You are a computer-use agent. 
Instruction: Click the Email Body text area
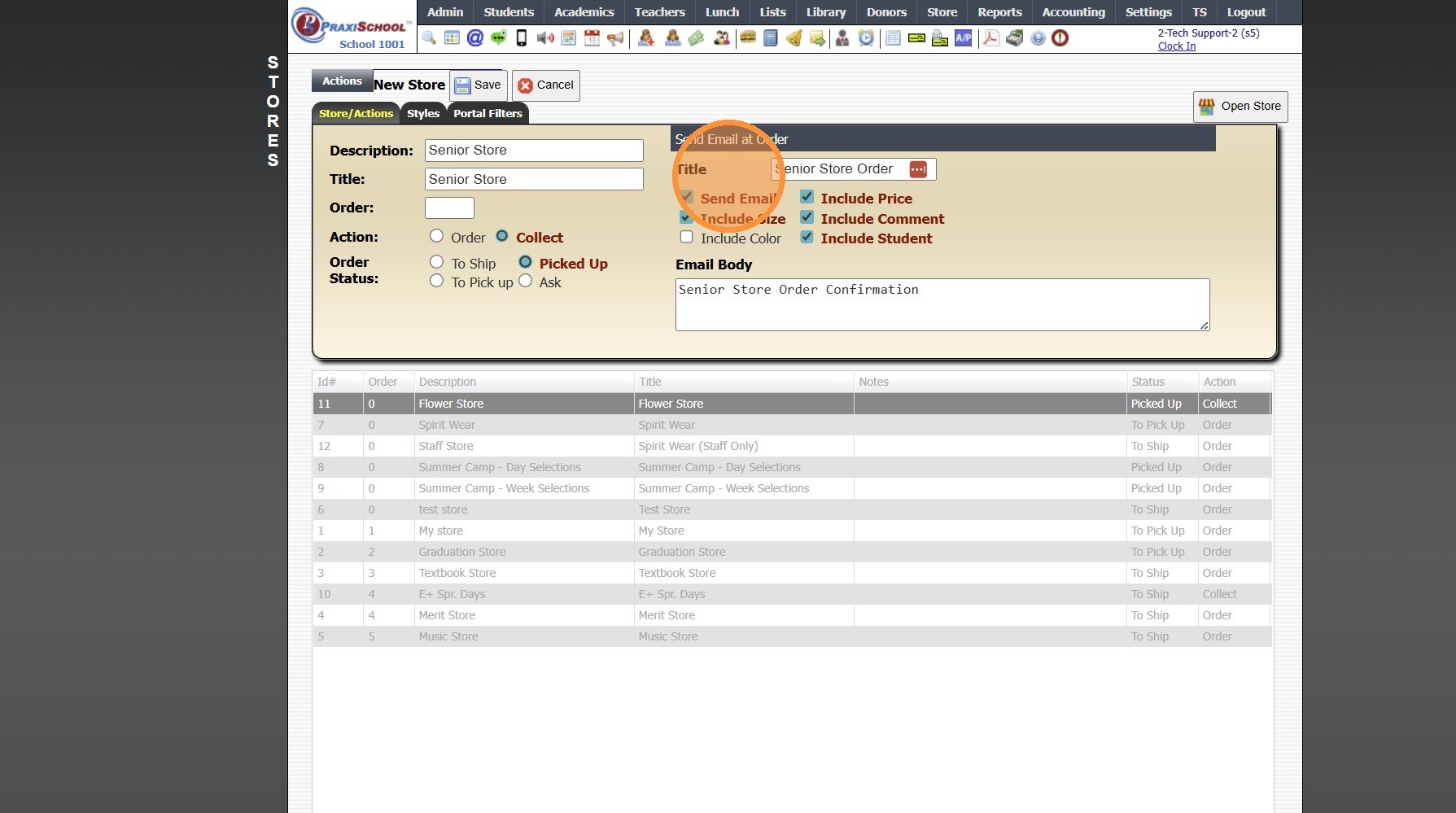[x=942, y=305]
